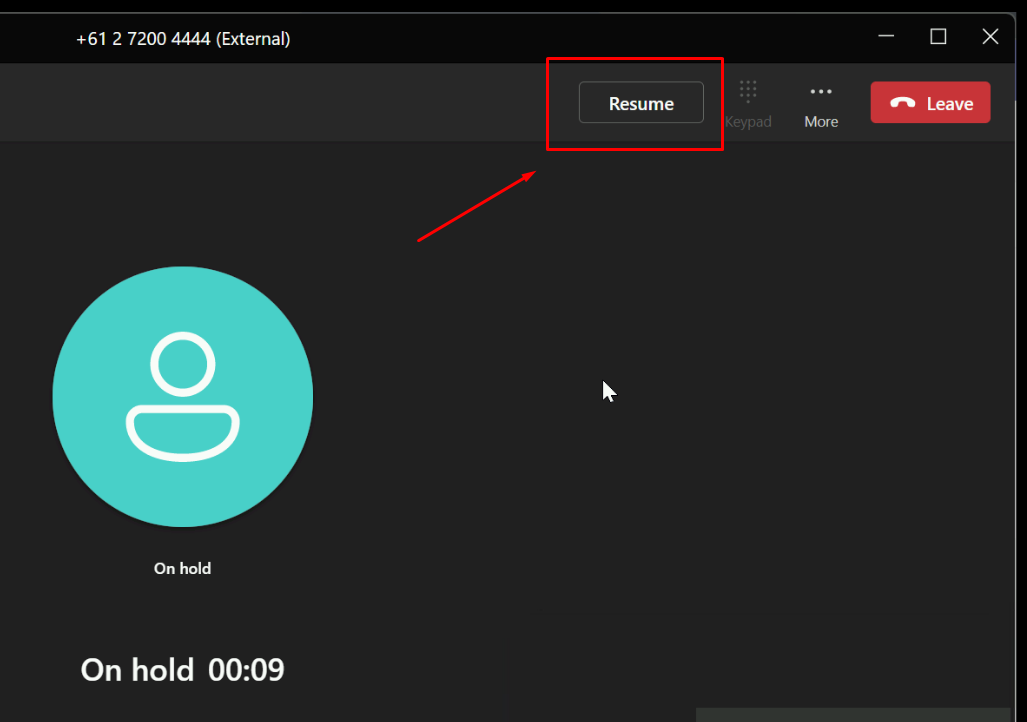End the call with red Leave button
This screenshot has width=1027, height=722.
coord(930,103)
